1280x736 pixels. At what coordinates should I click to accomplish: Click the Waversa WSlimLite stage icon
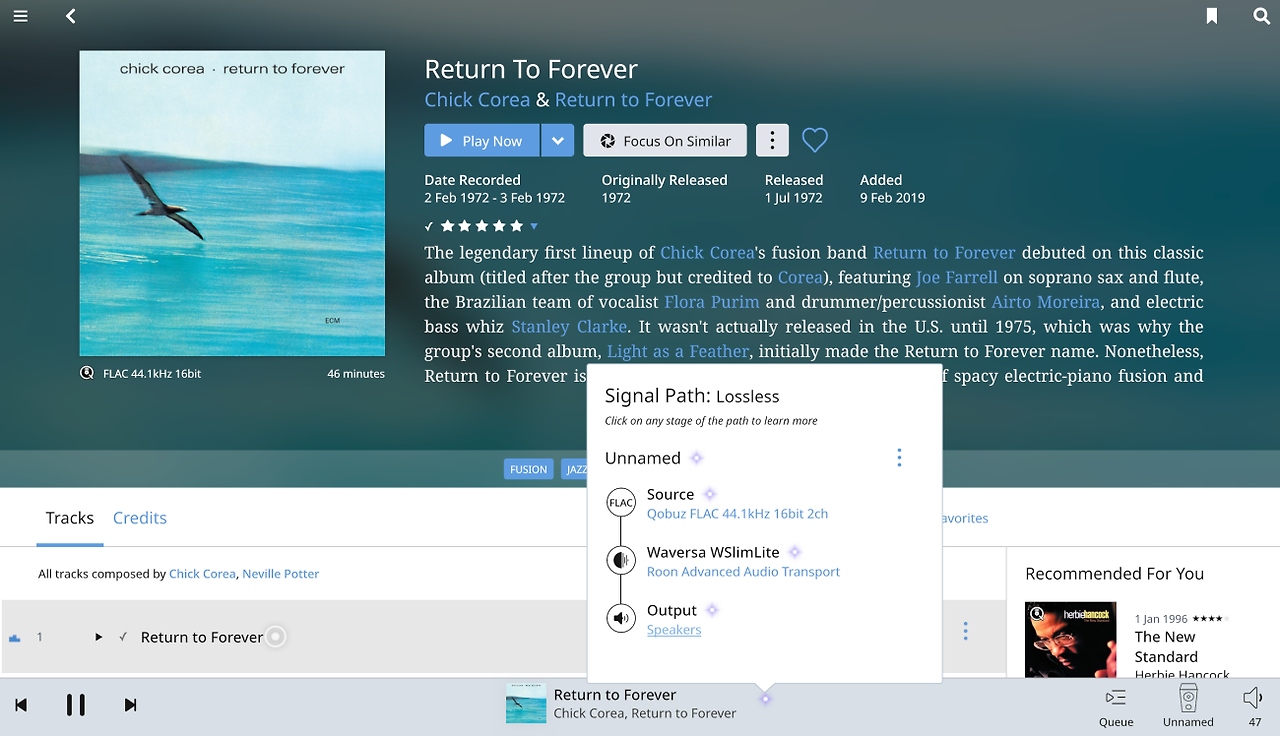pos(621,560)
